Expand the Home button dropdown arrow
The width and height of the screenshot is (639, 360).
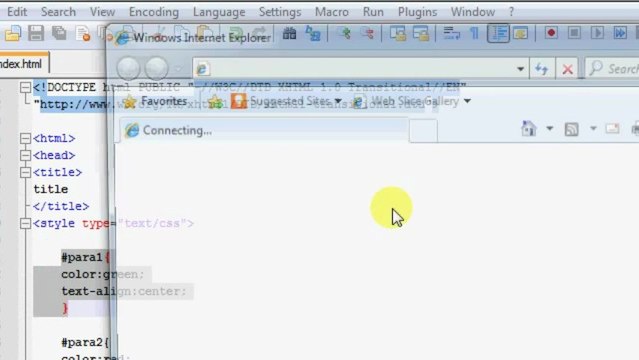coord(549,129)
